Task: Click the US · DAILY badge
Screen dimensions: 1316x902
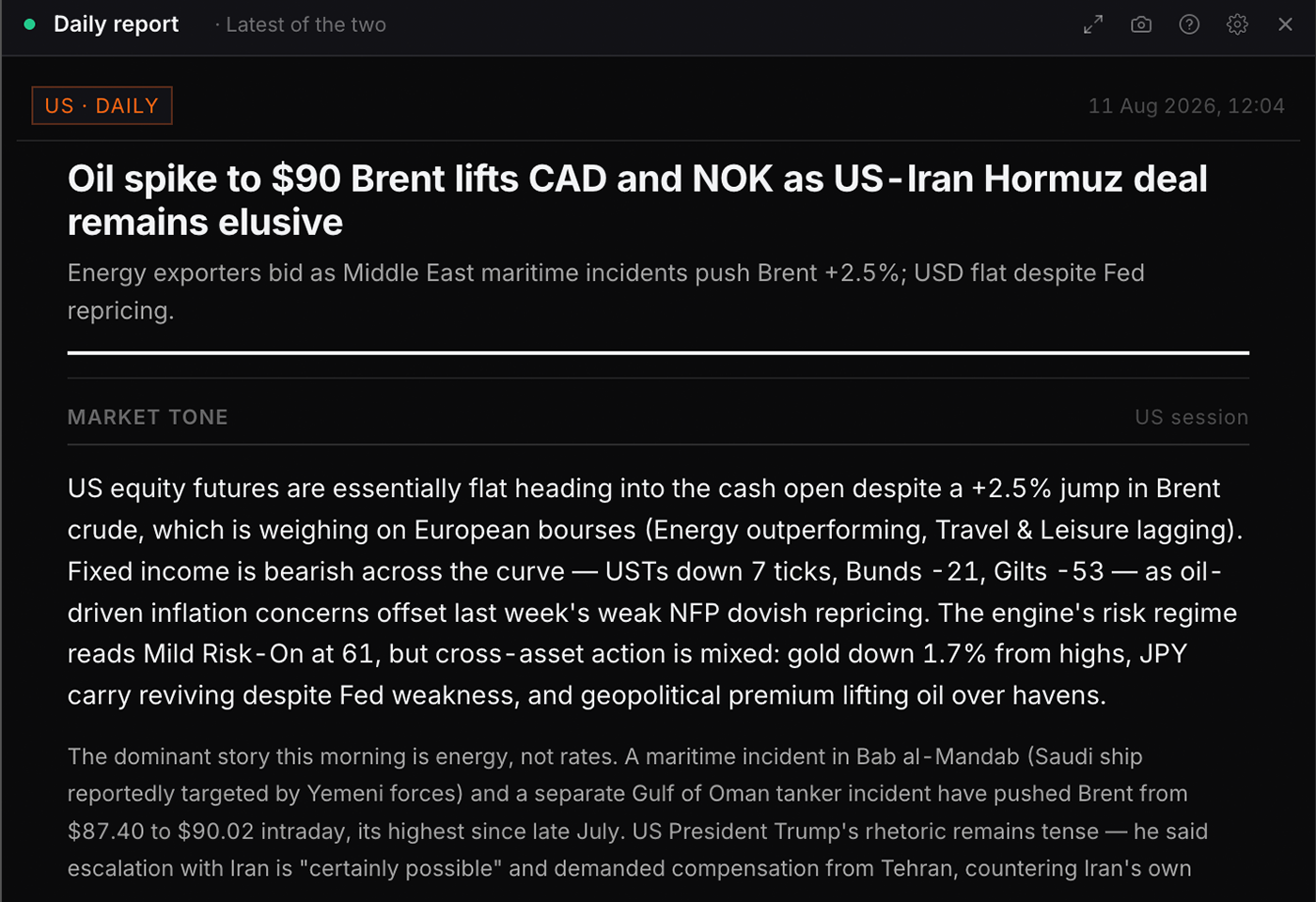Action: [102, 105]
